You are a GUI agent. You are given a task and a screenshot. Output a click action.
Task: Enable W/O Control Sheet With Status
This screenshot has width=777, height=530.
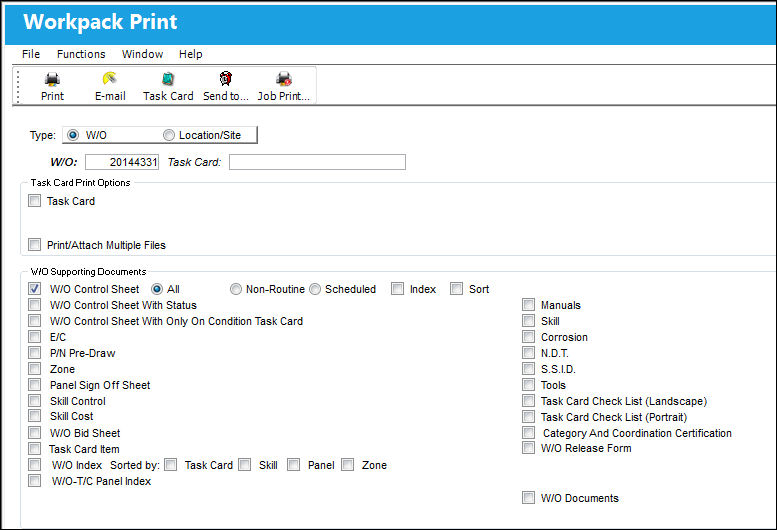pos(34,304)
